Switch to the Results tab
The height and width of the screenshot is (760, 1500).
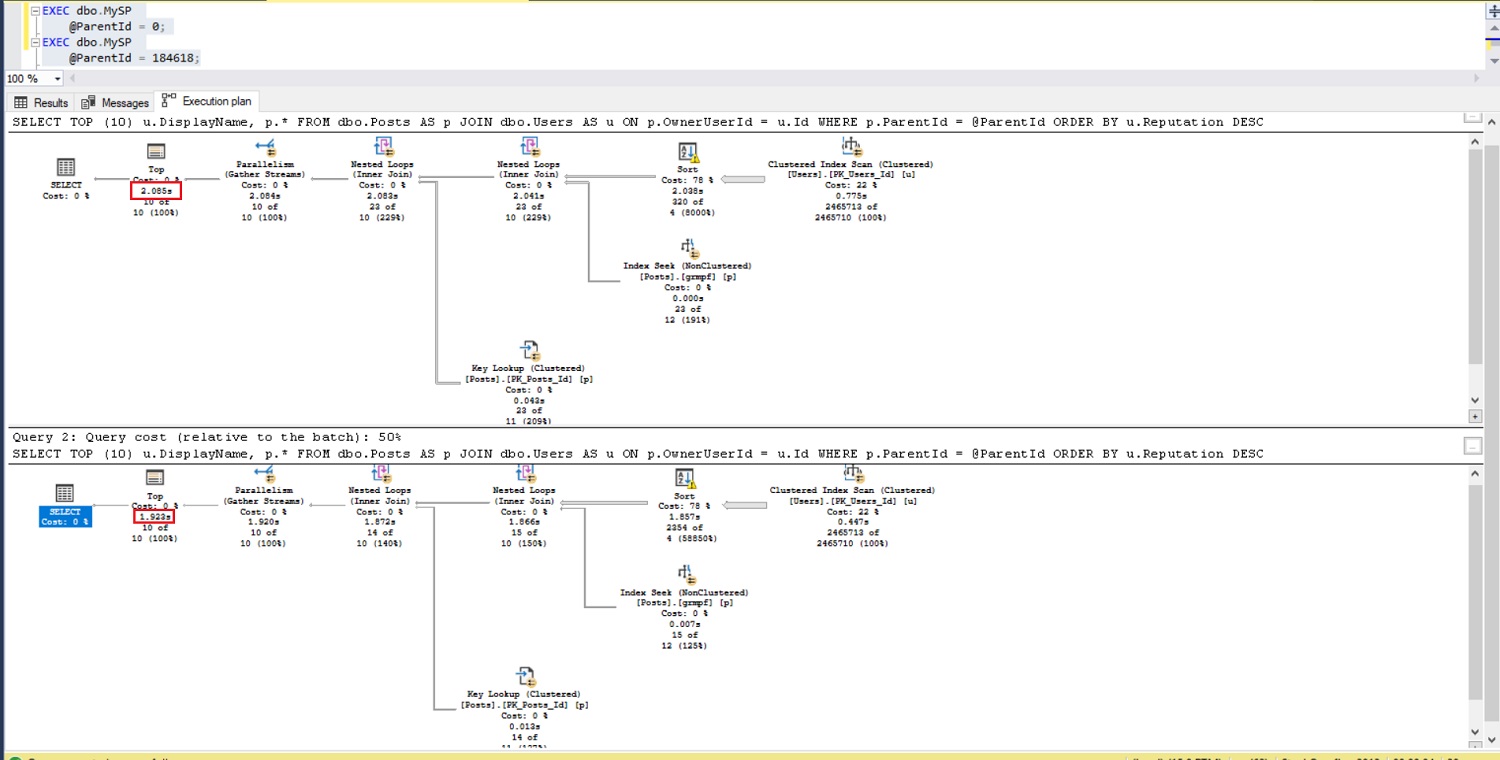pos(42,102)
